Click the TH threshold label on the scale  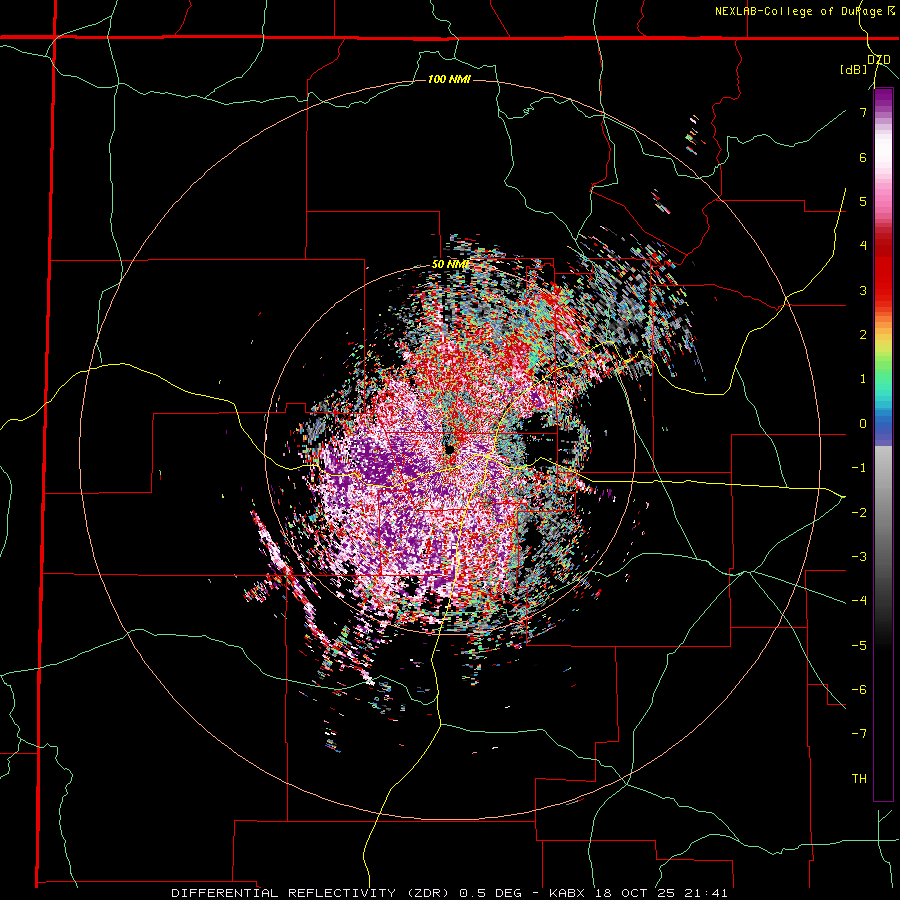tap(859, 779)
